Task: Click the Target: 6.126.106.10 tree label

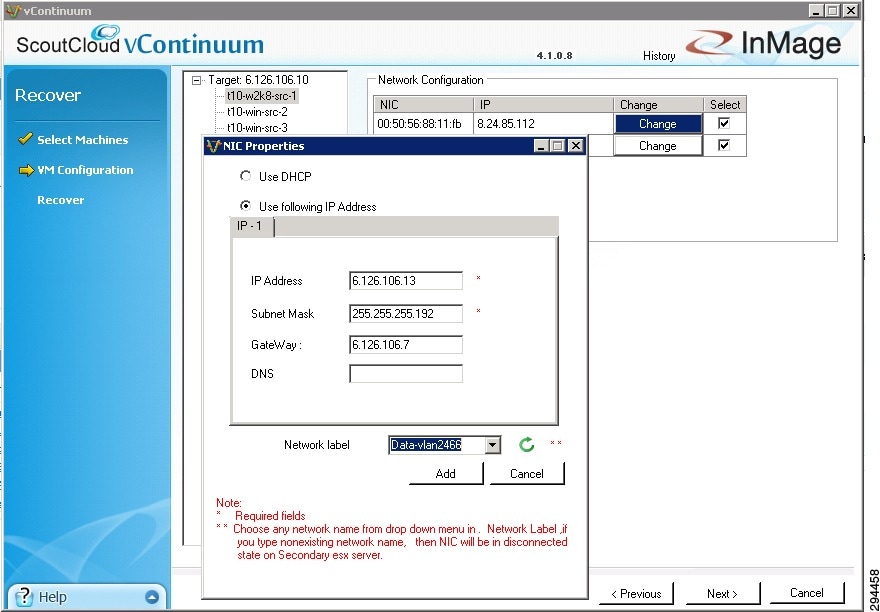Action: click(x=258, y=80)
